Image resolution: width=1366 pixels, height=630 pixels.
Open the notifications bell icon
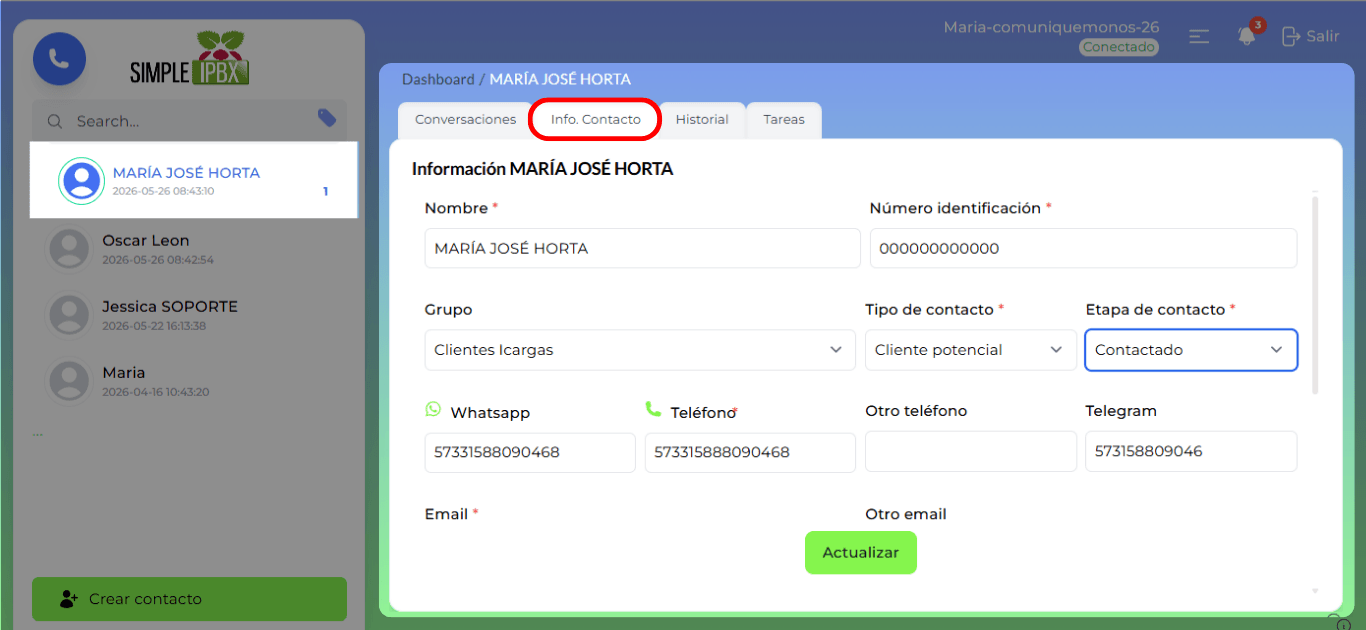click(x=1247, y=36)
